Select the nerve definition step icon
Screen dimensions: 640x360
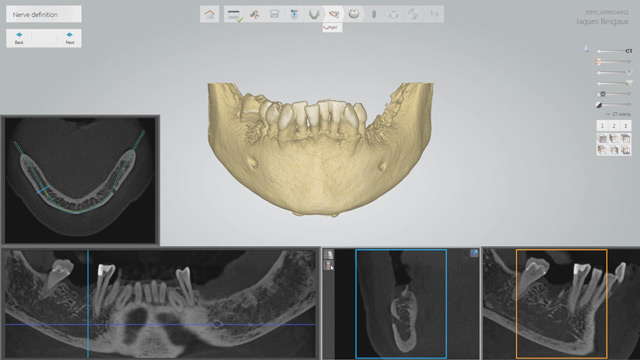[333, 15]
